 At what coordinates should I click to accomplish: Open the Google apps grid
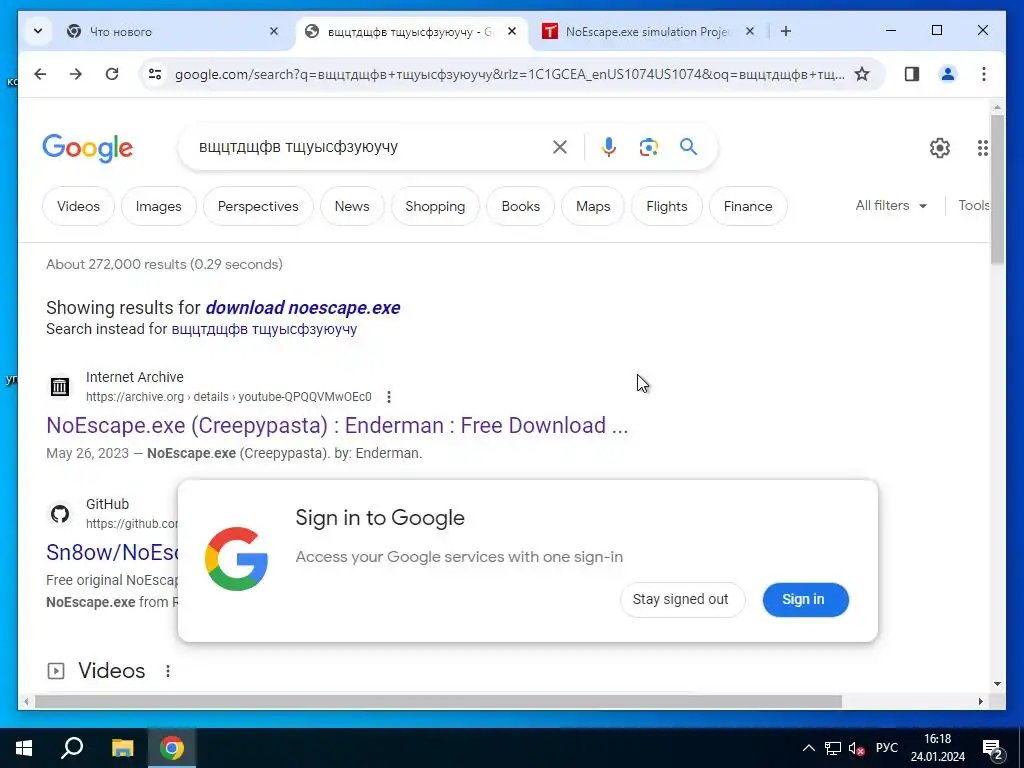tap(982, 148)
